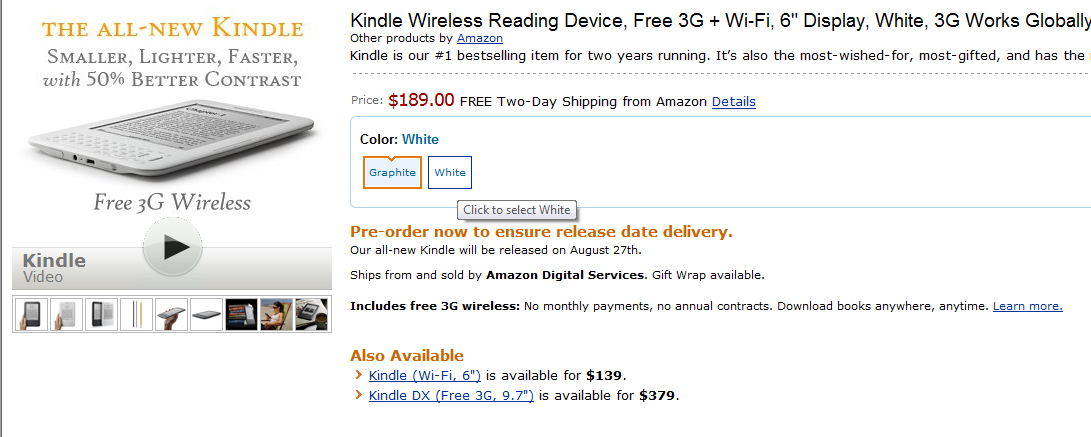
Task: View thumbnail of hand holding graphite Kindle
Action: pyautogui.click(x=32, y=314)
